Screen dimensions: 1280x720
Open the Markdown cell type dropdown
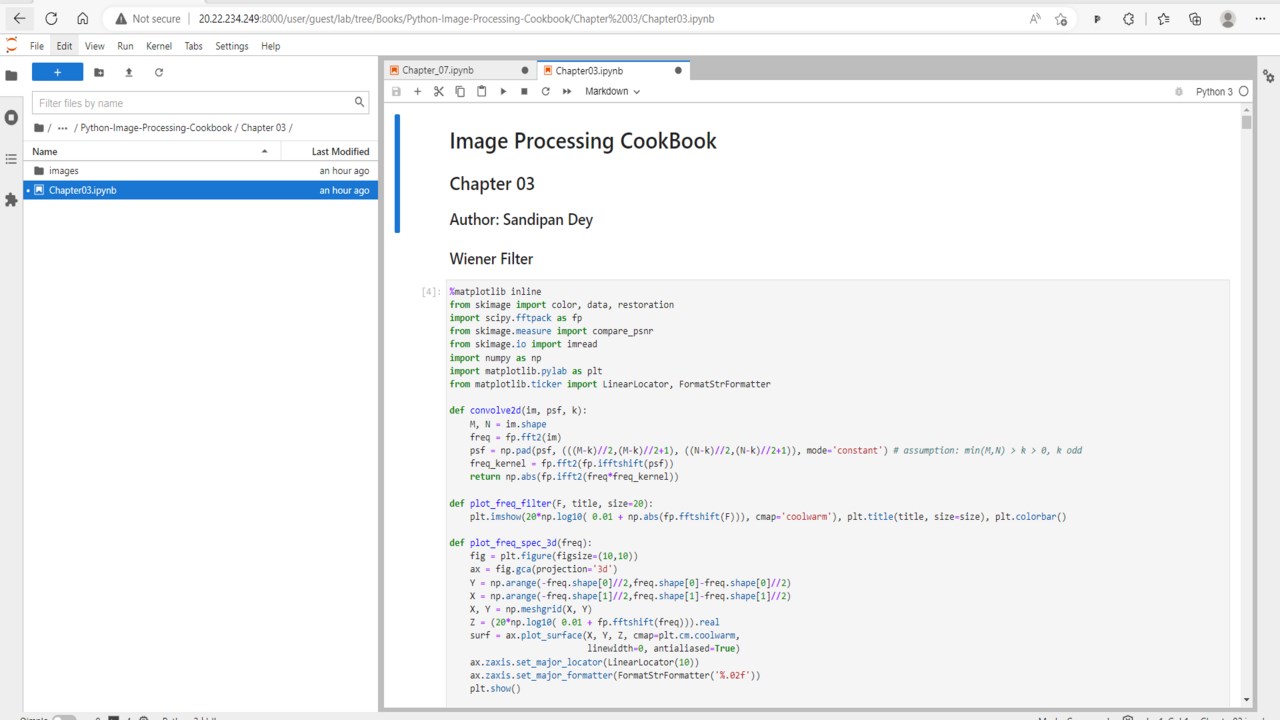pos(612,91)
